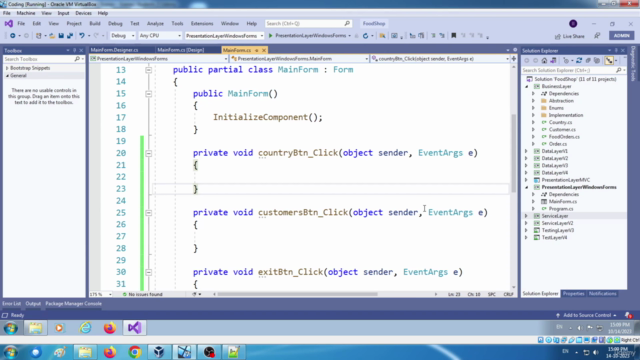Image resolution: width=640 pixels, height=360 pixels.
Task: Click the bookmark icon in the toolbar
Action: (x=453, y=36)
